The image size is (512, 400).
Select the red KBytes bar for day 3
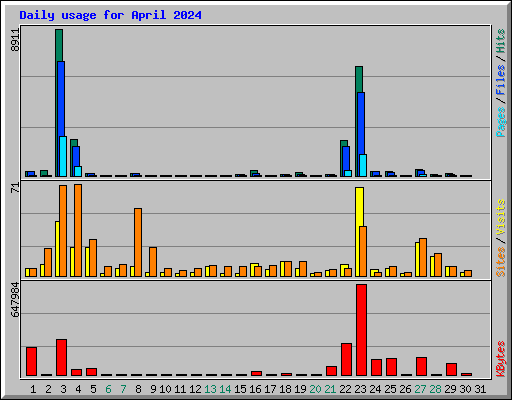click(x=61, y=358)
